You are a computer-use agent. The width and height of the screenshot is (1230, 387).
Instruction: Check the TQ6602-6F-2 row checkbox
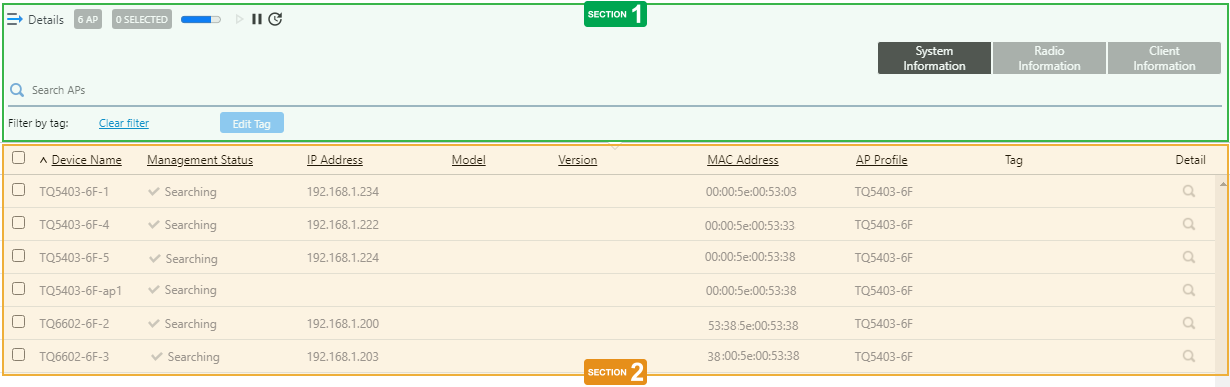point(18,321)
